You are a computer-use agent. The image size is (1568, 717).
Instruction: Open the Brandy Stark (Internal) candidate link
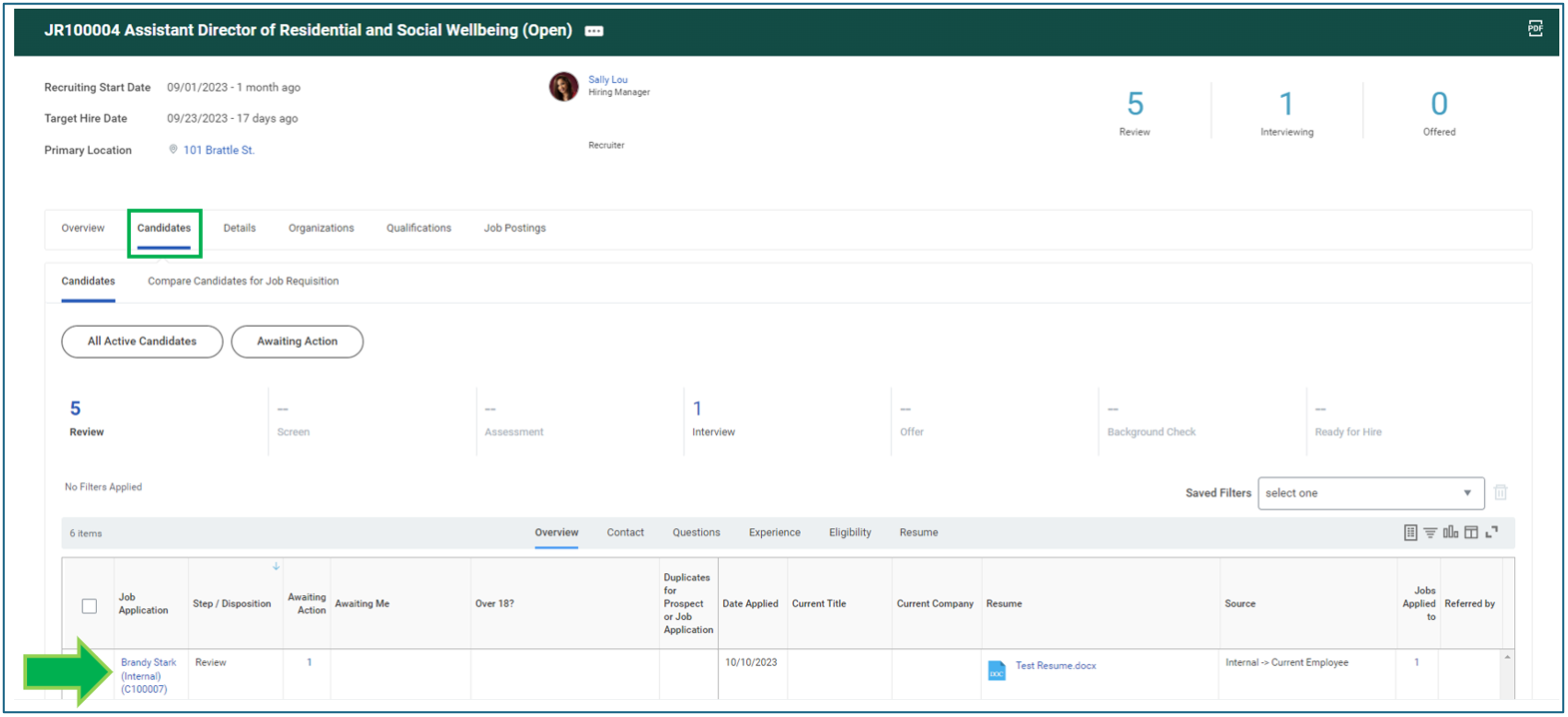point(149,676)
